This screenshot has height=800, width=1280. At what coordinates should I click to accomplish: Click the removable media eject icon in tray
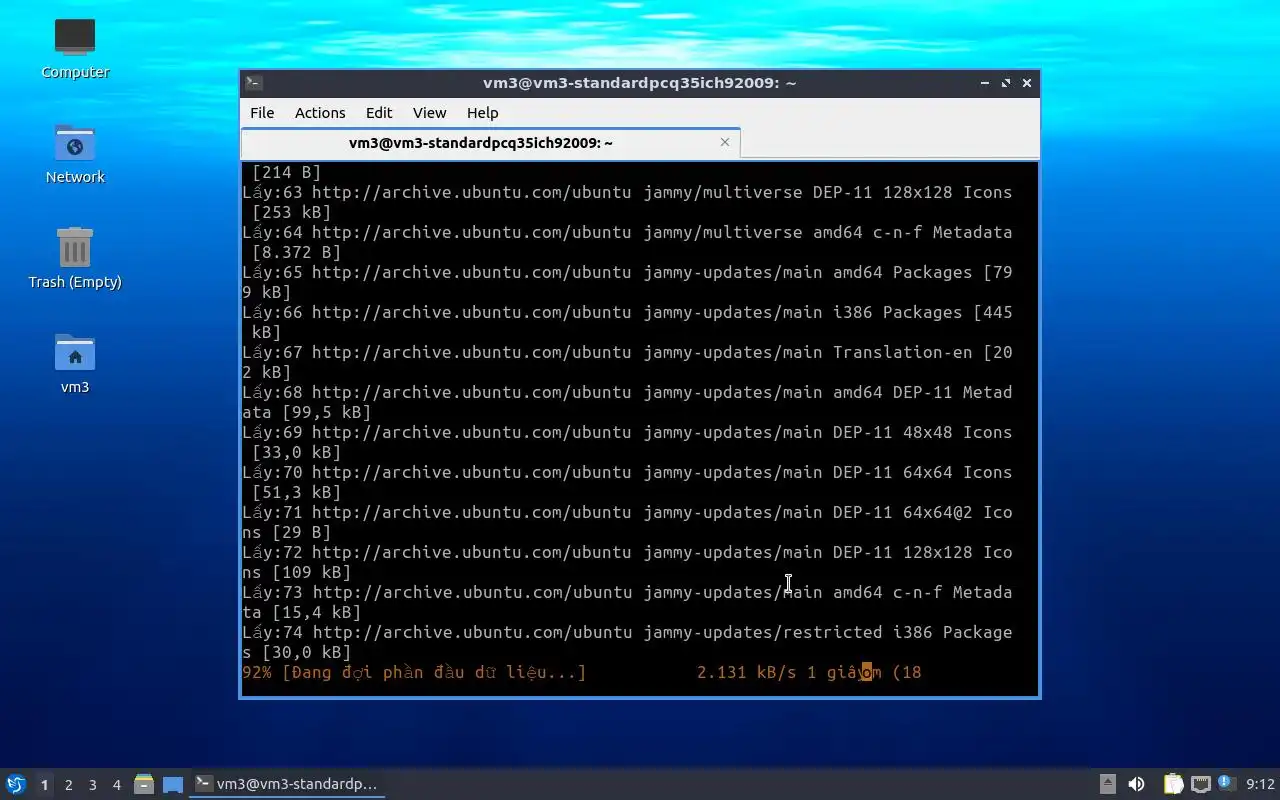[x=1108, y=784]
